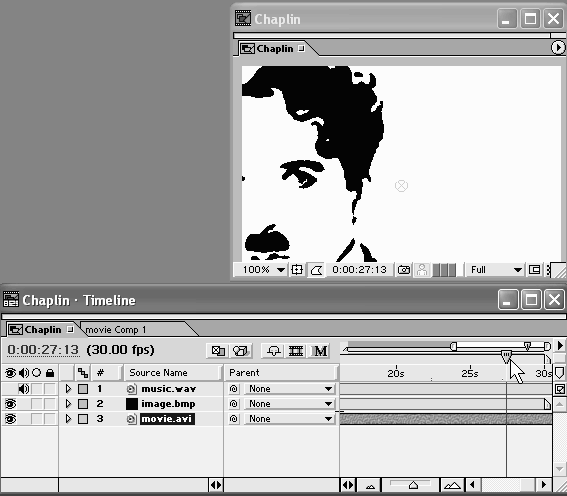Show color channels in viewer

(444, 270)
